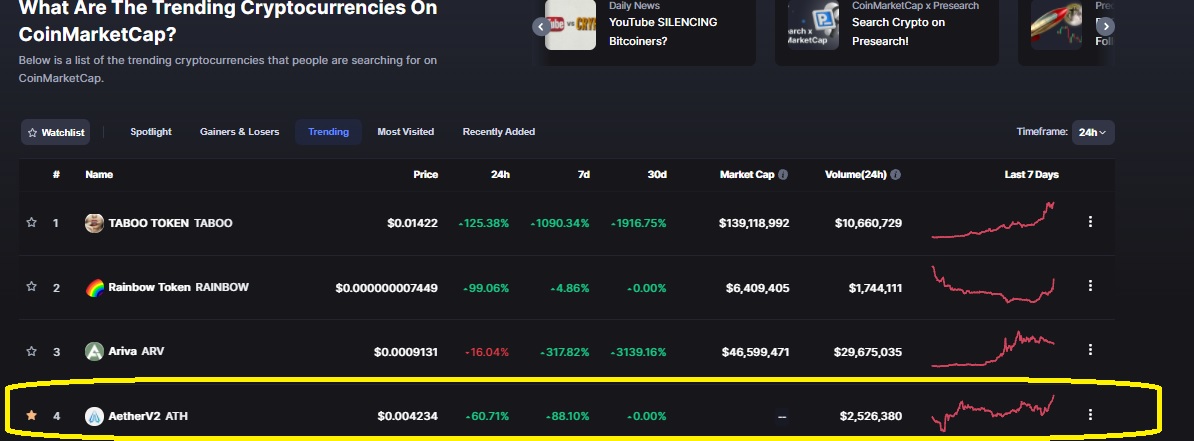This screenshot has height=441, width=1194.
Task: Click Ariva market cap $46,599,471
Action: tap(755, 352)
